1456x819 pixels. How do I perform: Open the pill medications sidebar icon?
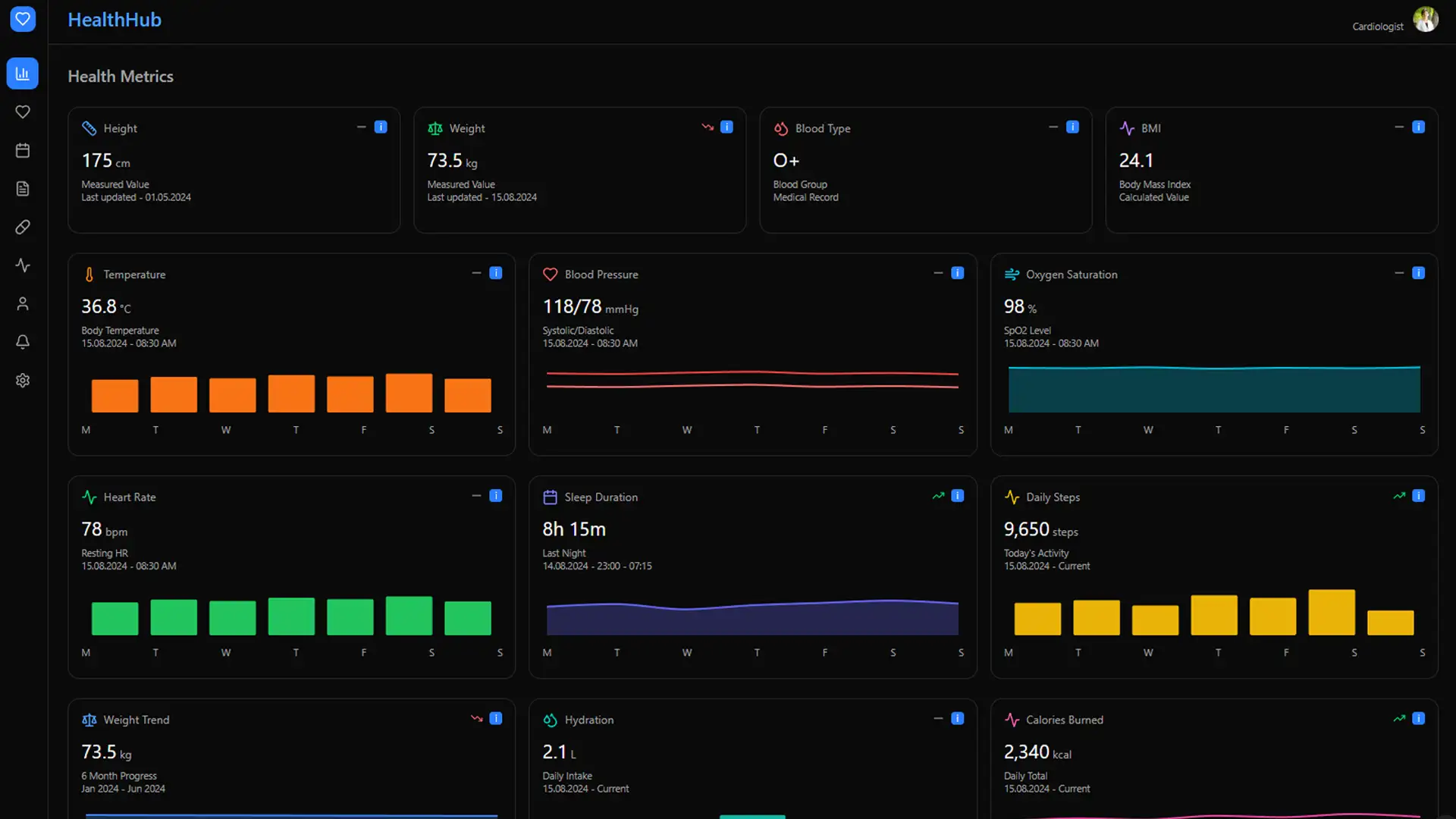coord(23,227)
